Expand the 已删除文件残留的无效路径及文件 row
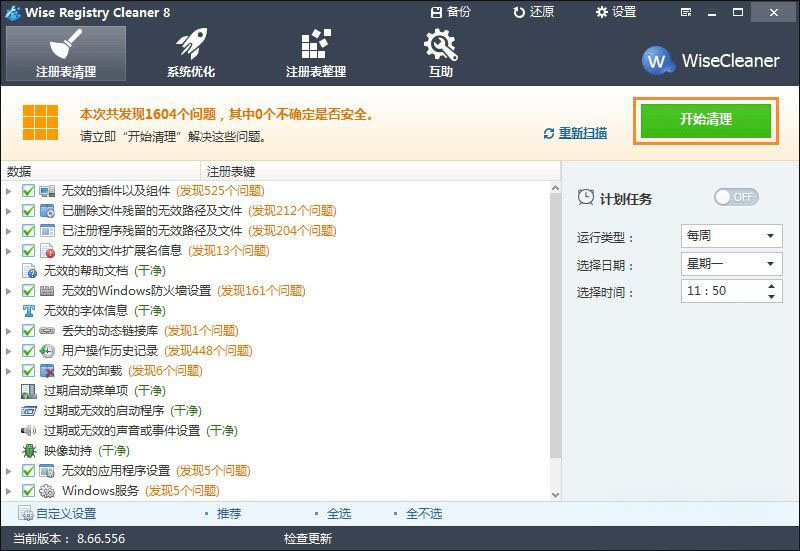Viewport: 800px width, 551px height. coord(9,211)
